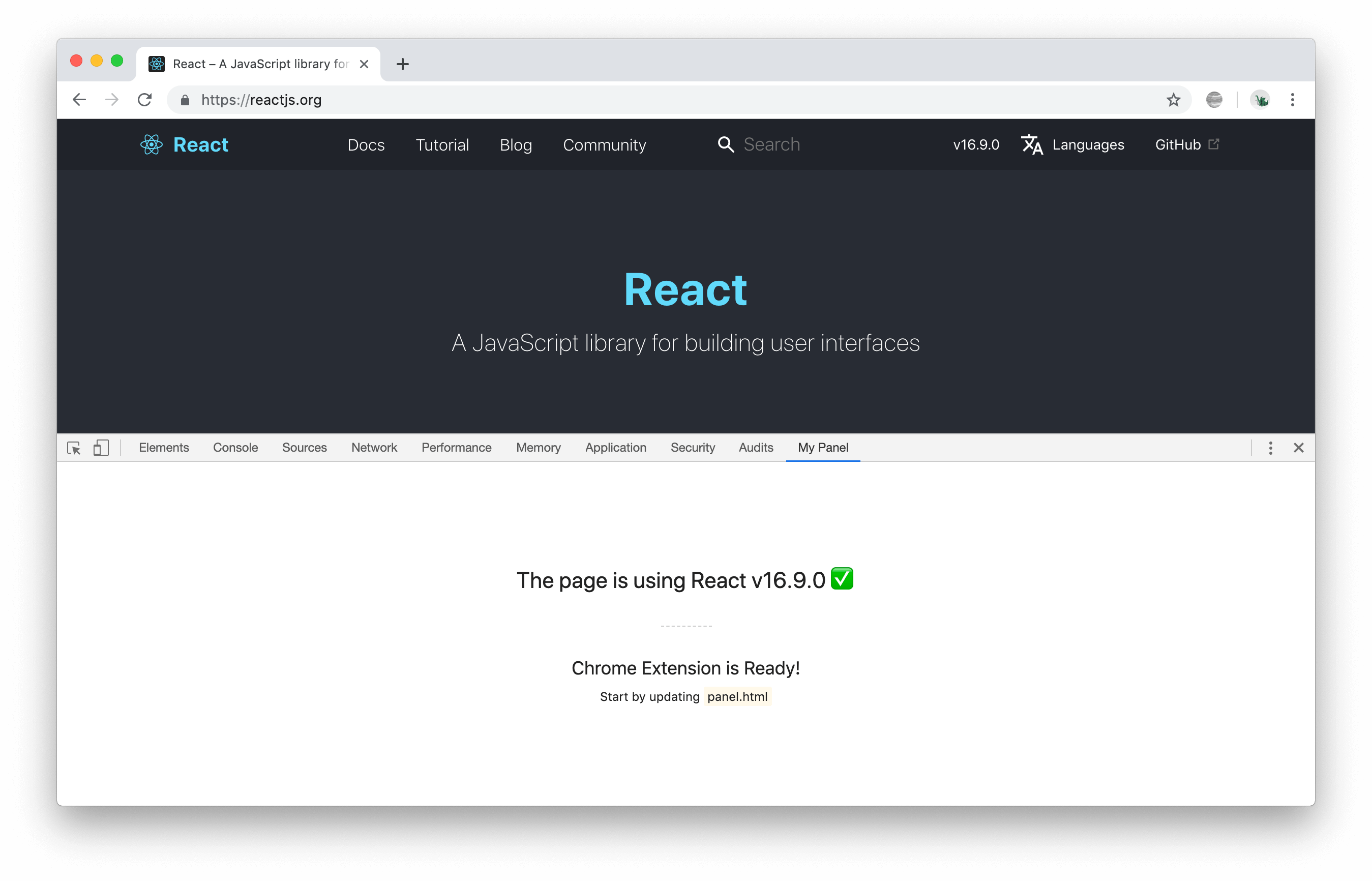Close the DevTools panel with the X
This screenshot has height=881, width=1372.
1299,448
